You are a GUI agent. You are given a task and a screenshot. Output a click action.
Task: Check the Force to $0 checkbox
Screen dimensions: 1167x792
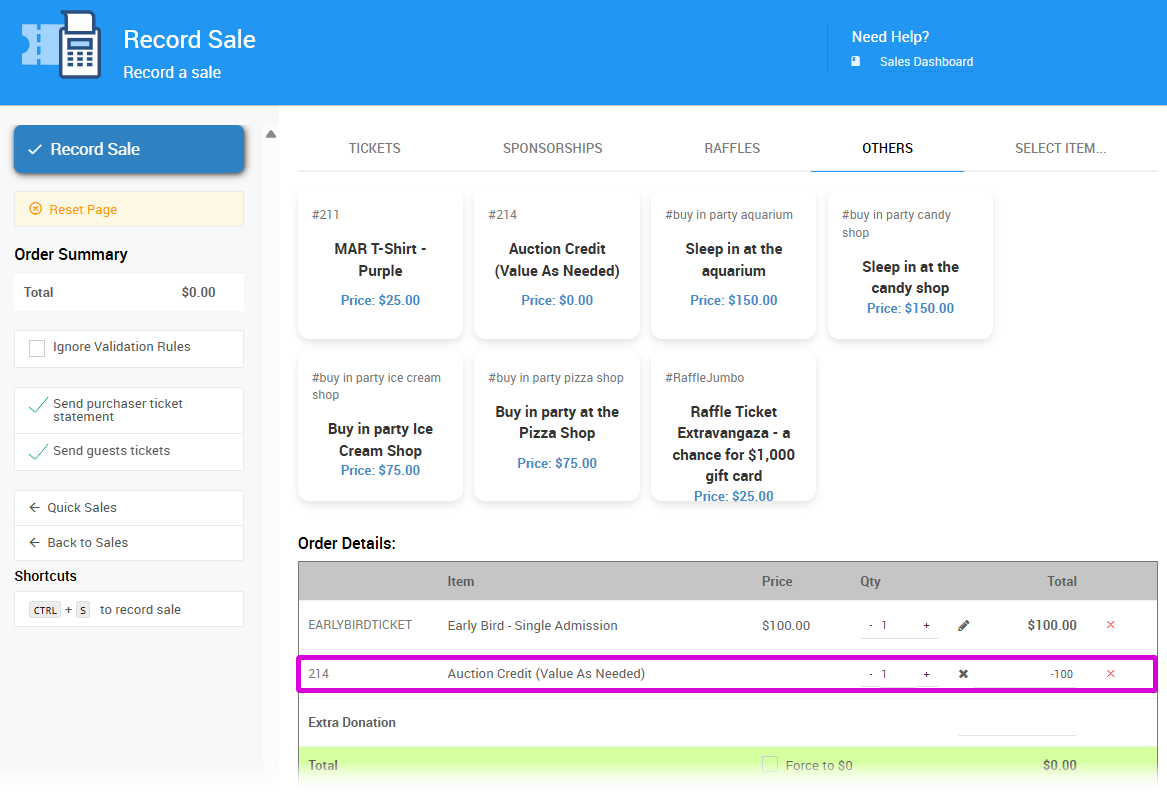coord(769,765)
